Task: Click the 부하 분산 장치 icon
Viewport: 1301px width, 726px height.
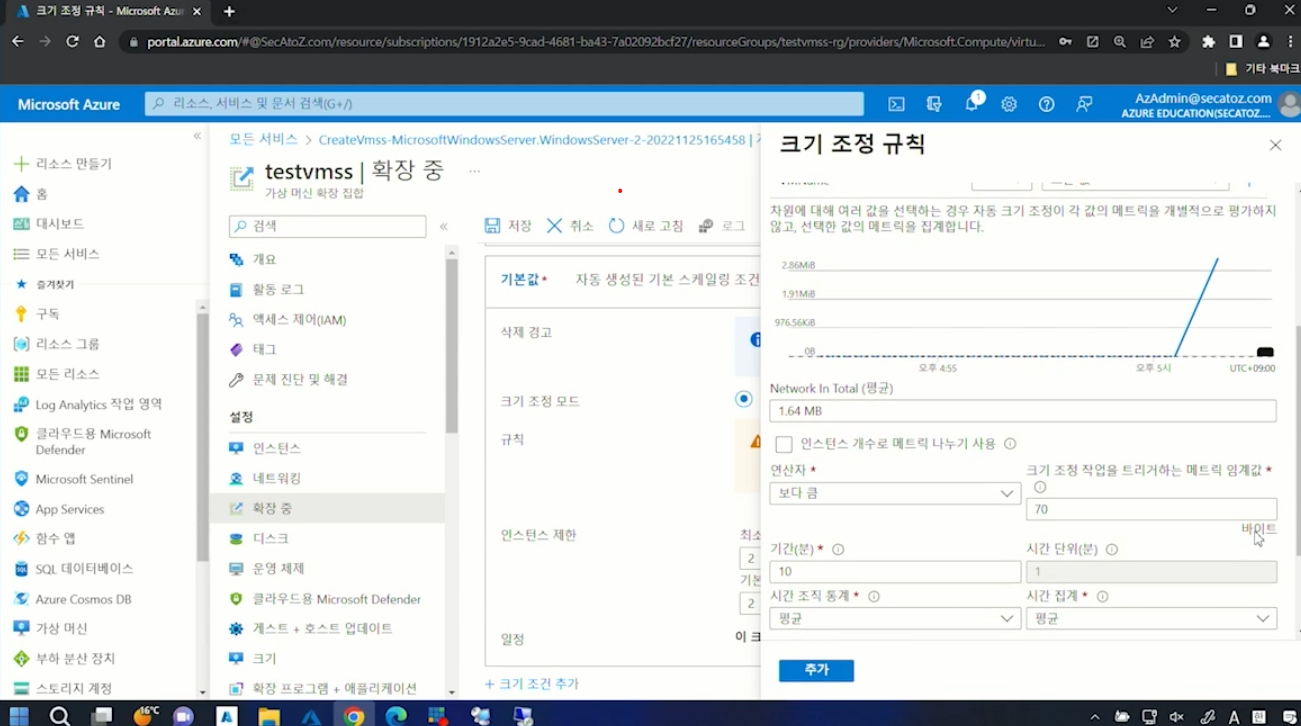Action: pyautogui.click(x=21, y=658)
